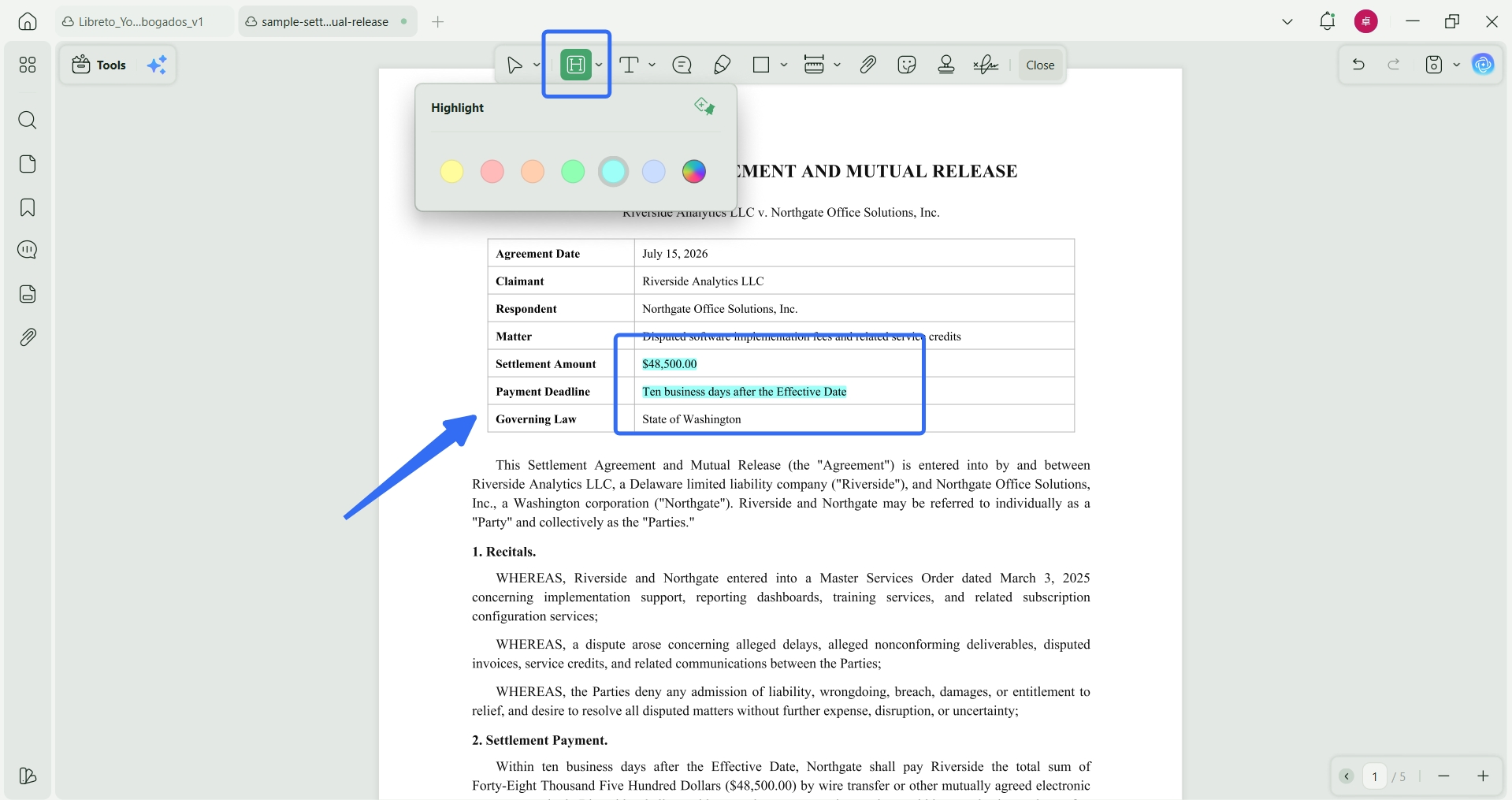Screen dimensions: 1512x800
Task: Open the search panel in sidebar
Action: [x=28, y=120]
